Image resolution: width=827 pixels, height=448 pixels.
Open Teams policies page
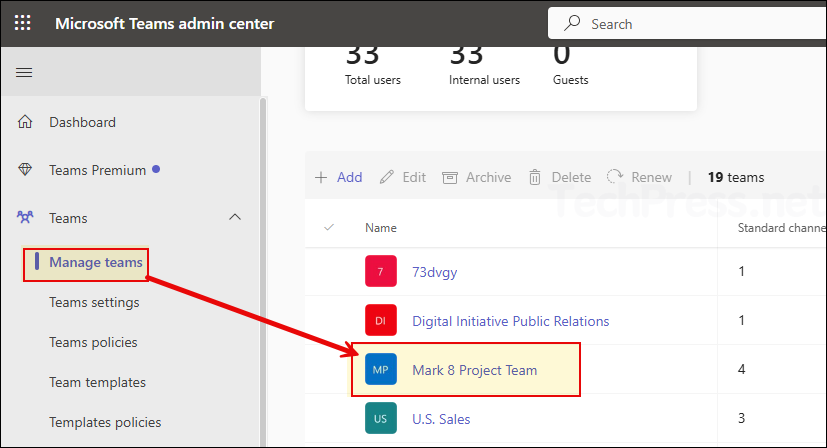point(93,342)
